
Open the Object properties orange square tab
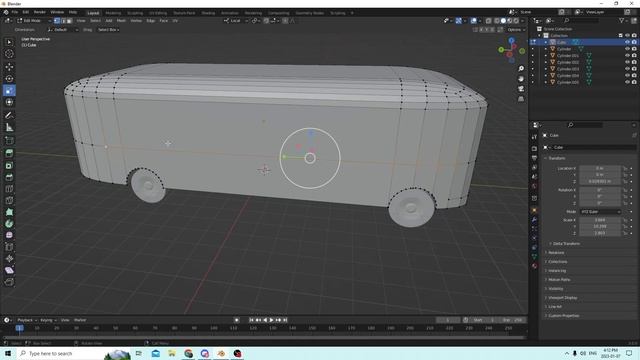pos(534,210)
